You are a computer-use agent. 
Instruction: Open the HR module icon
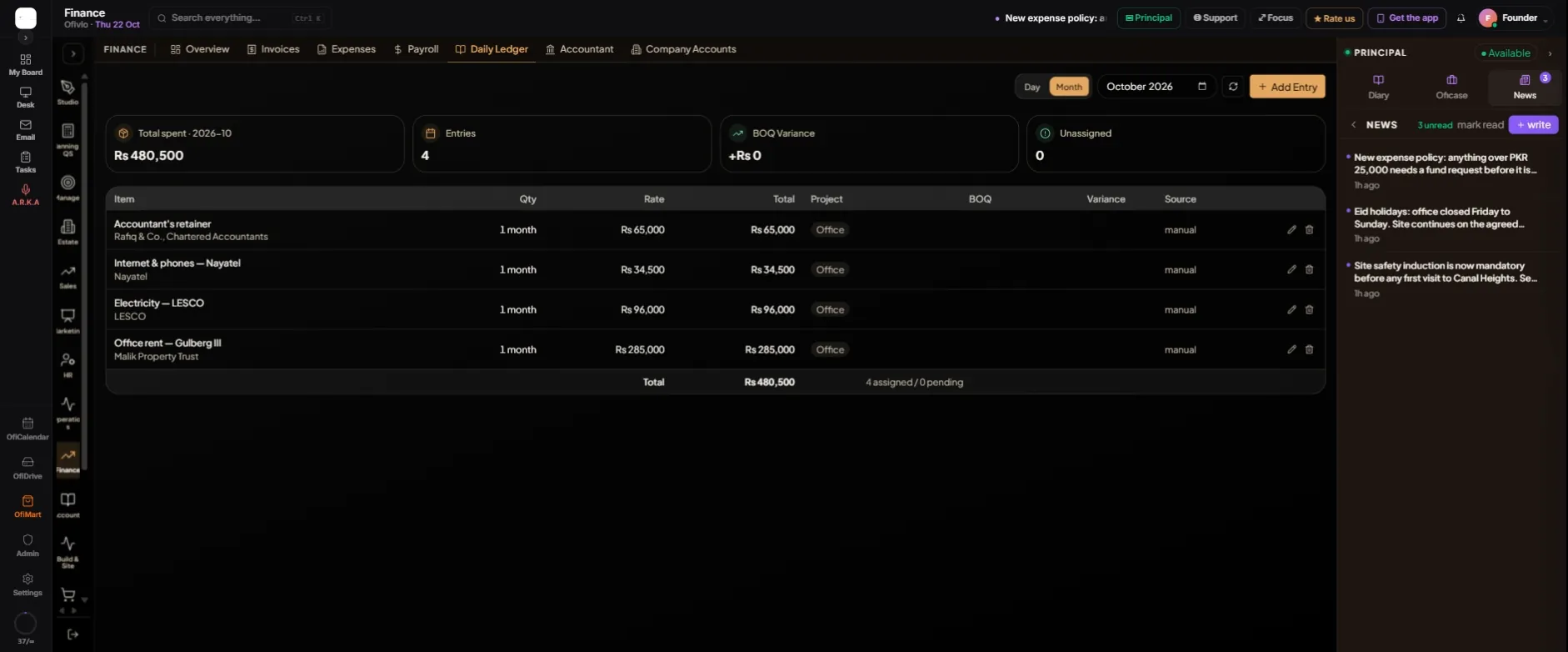click(x=67, y=365)
